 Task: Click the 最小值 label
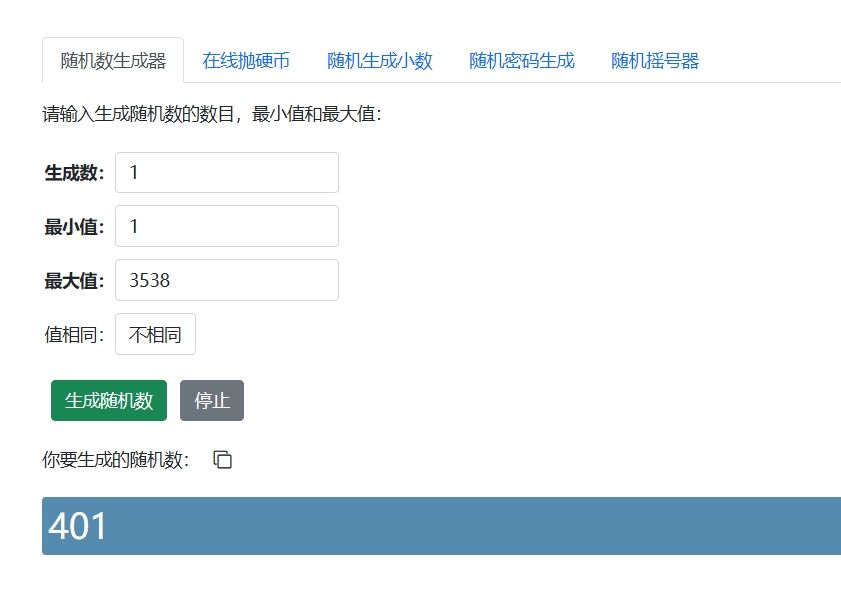[x=74, y=227]
